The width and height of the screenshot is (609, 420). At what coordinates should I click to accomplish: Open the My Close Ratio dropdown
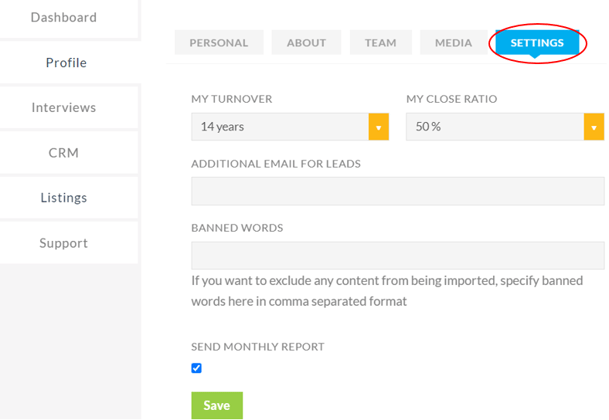tap(505, 127)
